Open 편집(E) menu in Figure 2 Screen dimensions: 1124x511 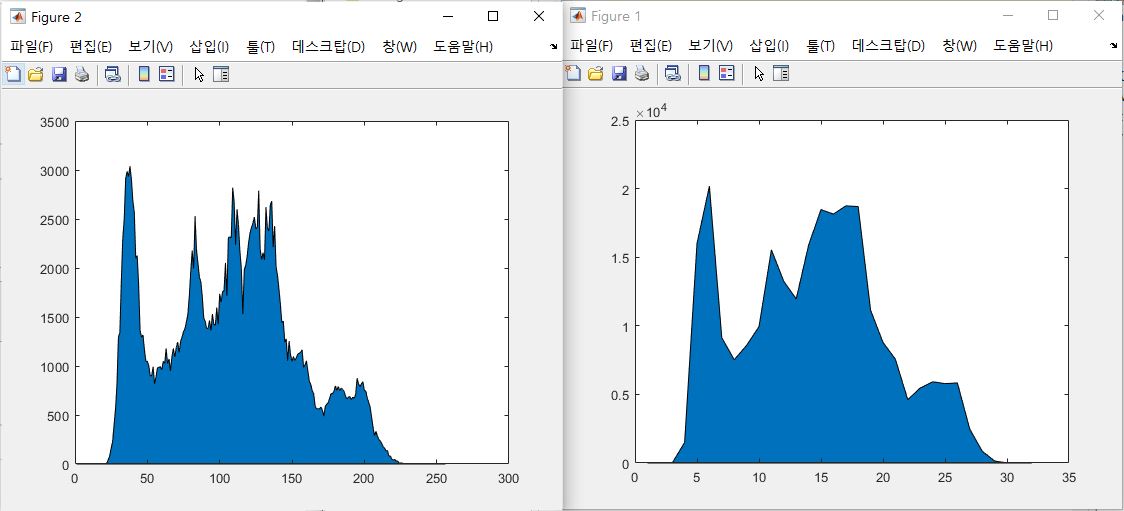[x=90, y=47]
